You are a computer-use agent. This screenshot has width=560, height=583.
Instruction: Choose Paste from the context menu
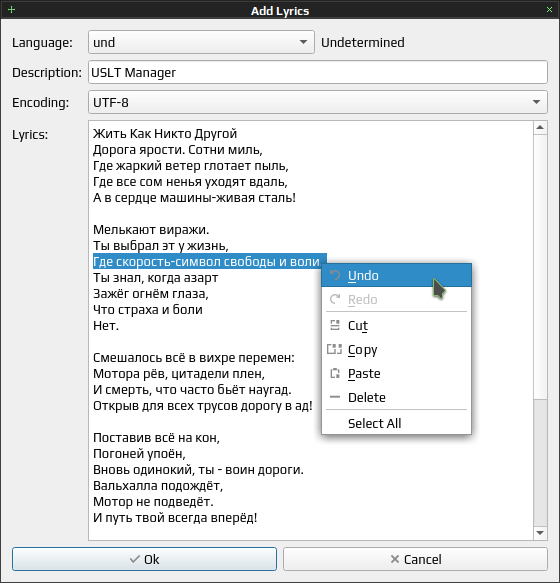(x=396, y=373)
